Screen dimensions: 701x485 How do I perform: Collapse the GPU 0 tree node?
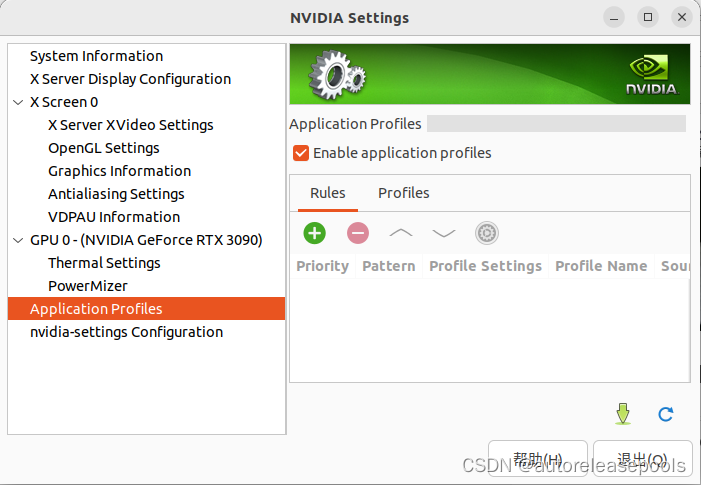point(18,240)
